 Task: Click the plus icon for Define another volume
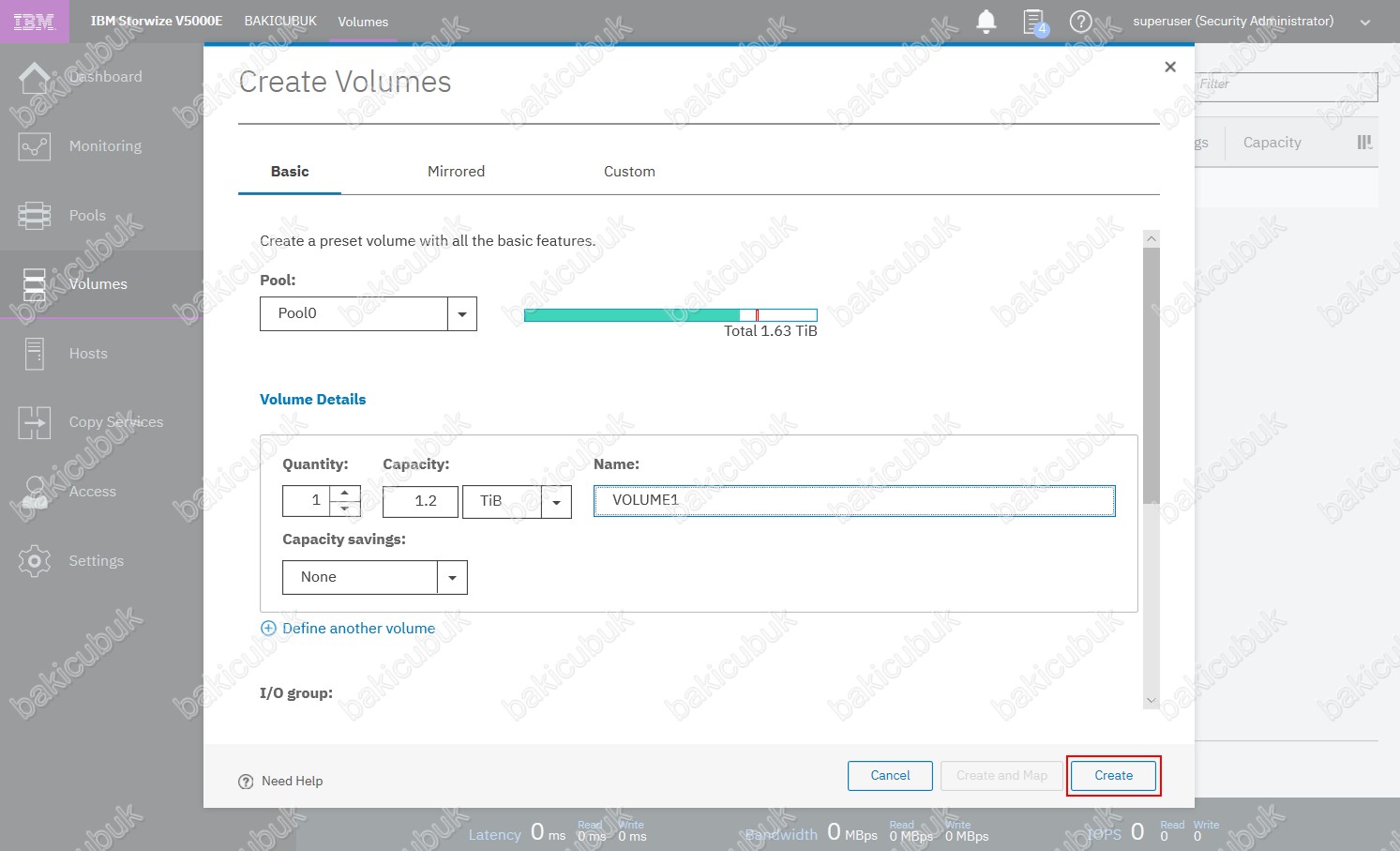[268, 629]
